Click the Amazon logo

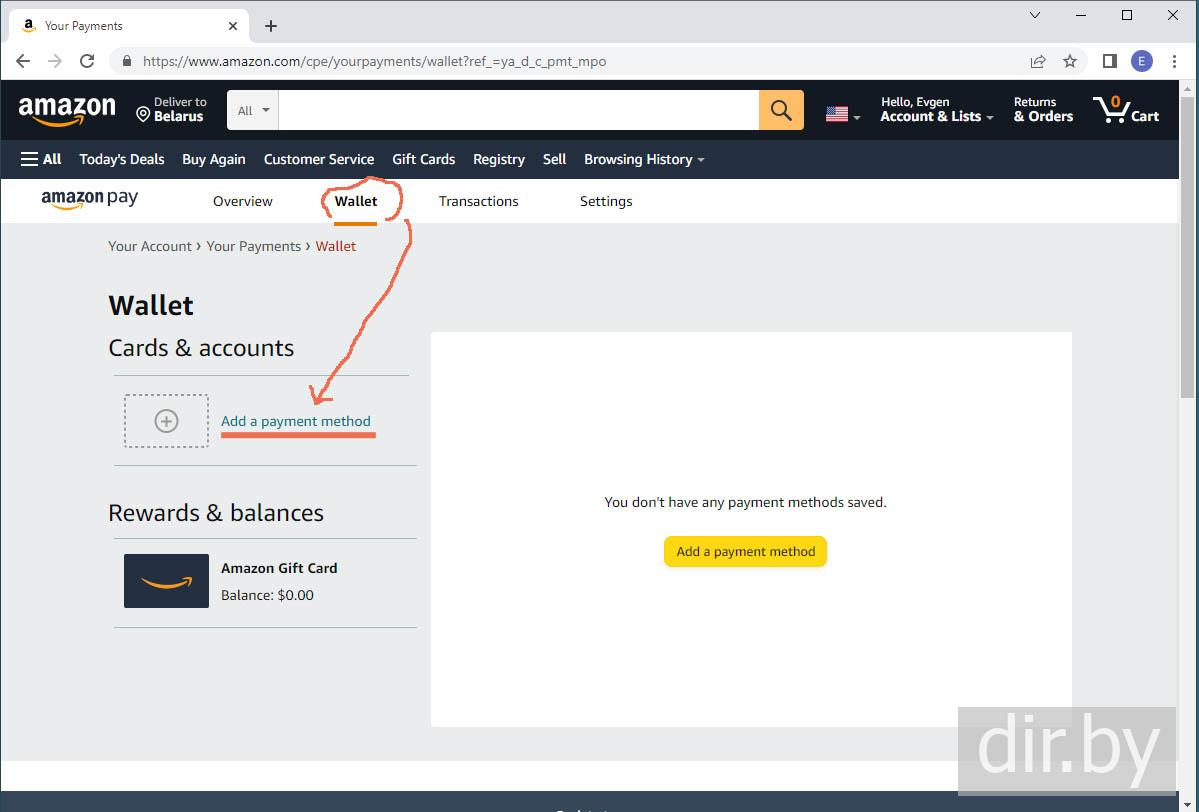click(67, 110)
